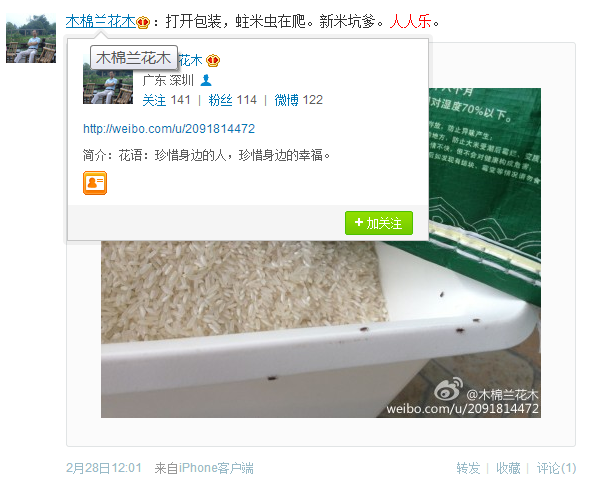
Task: Click the red 人人乐 keyword link
Action: (x=410, y=22)
